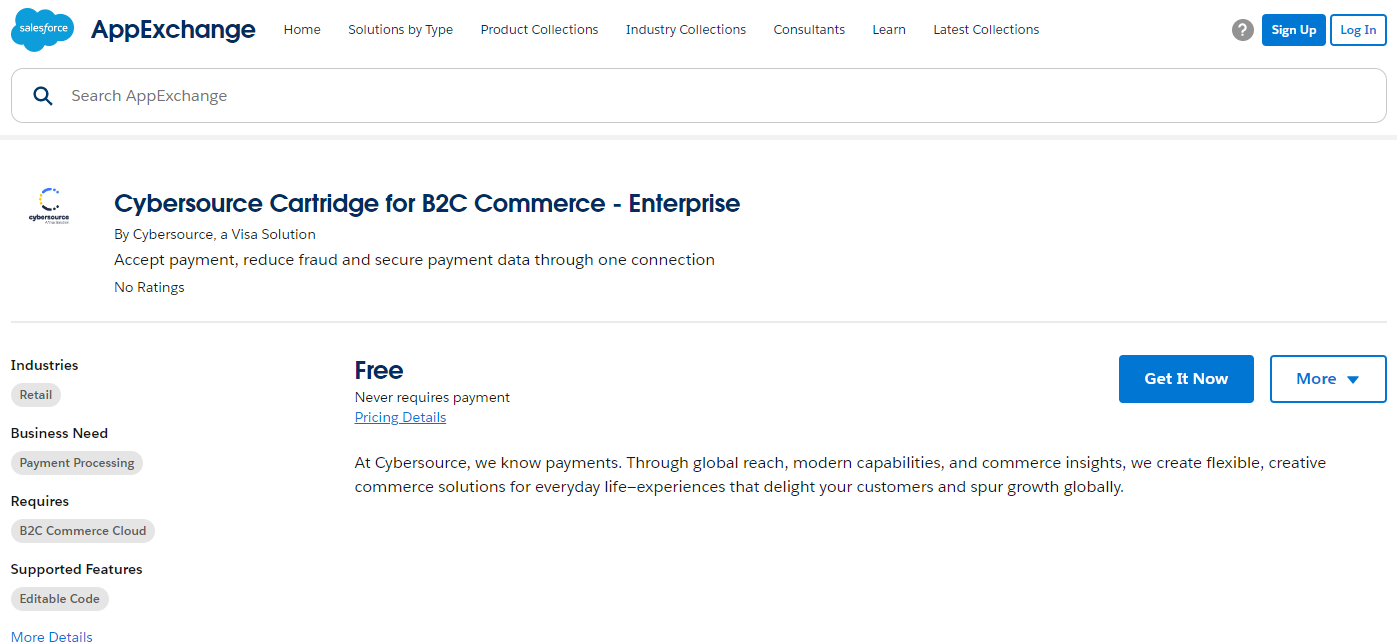This screenshot has width=1397, height=642.
Task: Open Latest Collections nav item
Action: click(x=985, y=30)
